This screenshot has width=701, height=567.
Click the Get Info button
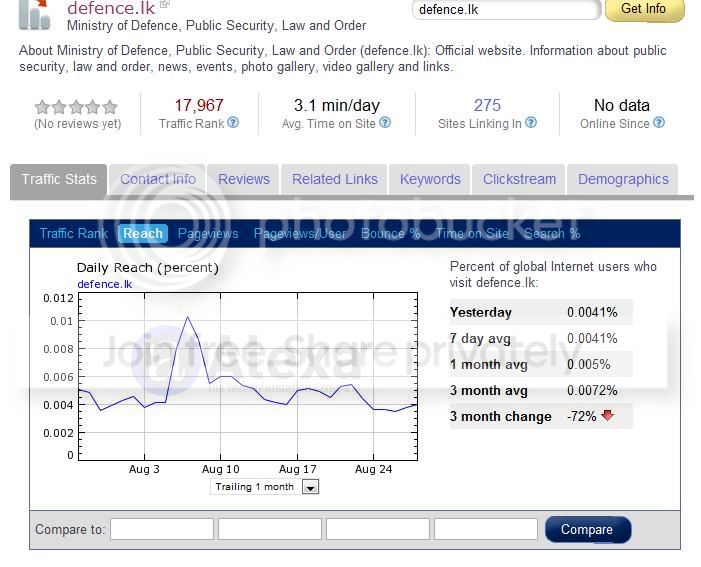click(644, 9)
